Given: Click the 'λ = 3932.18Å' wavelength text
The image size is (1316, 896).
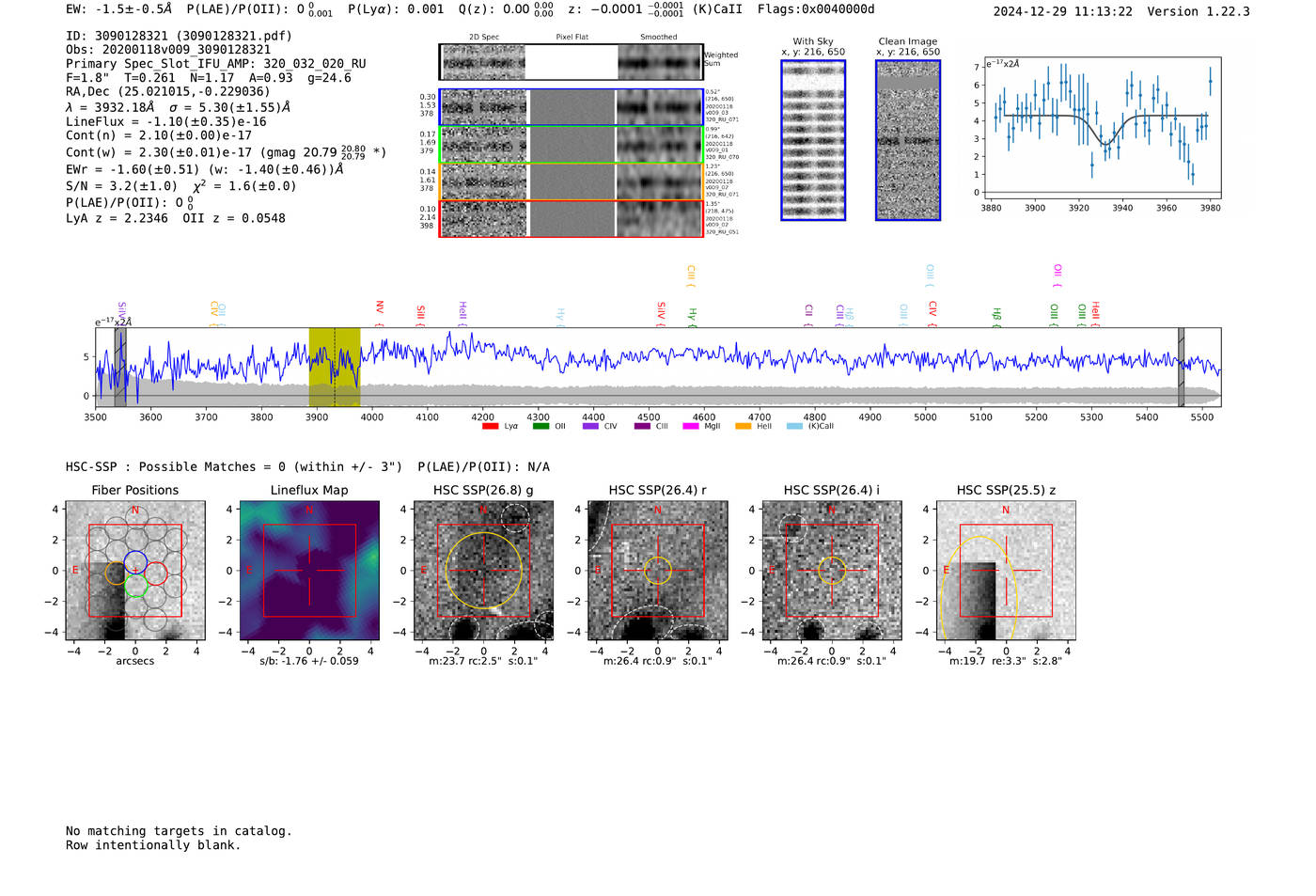Looking at the screenshot, I should [x=110, y=107].
